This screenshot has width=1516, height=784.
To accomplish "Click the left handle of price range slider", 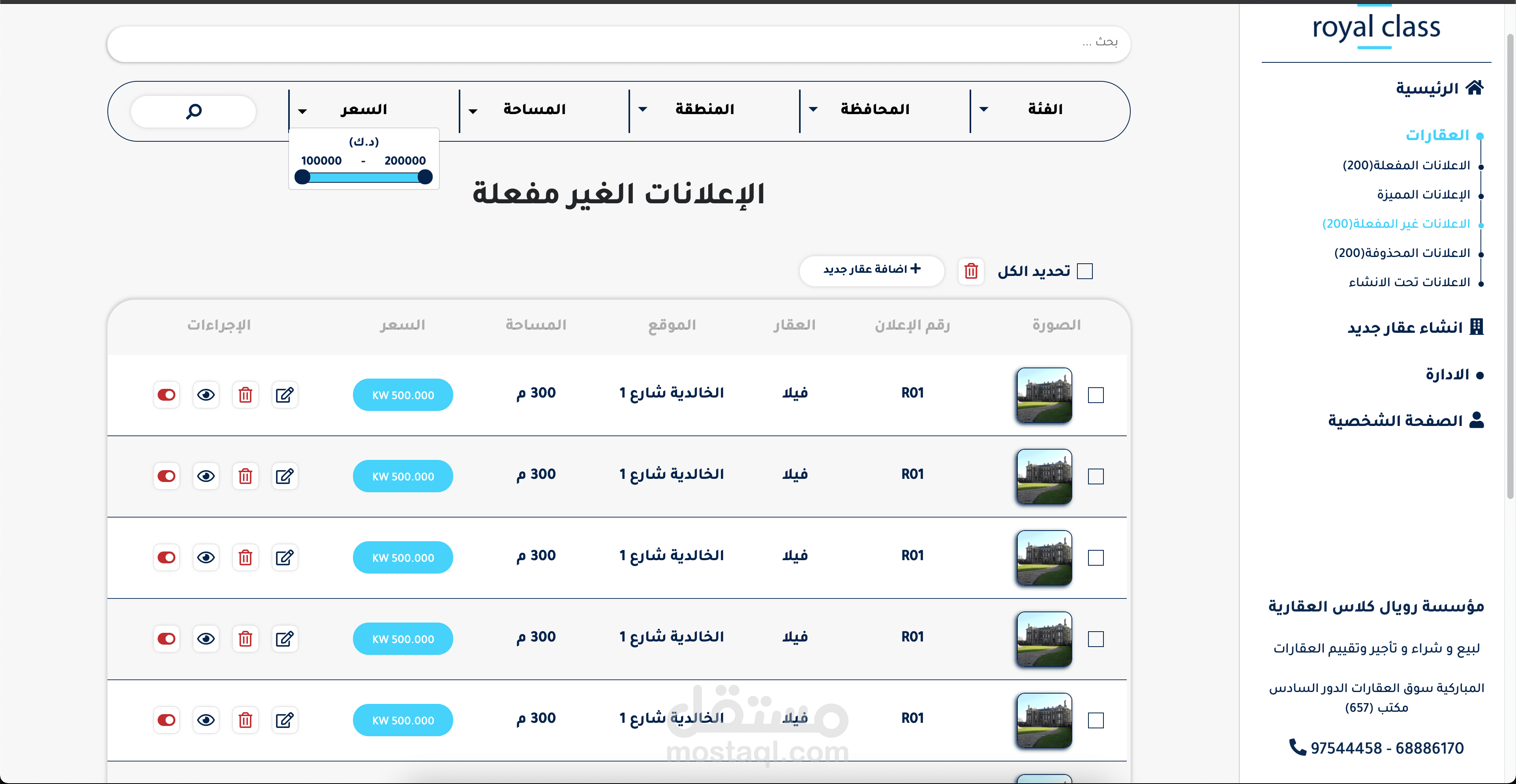I will [x=302, y=176].
